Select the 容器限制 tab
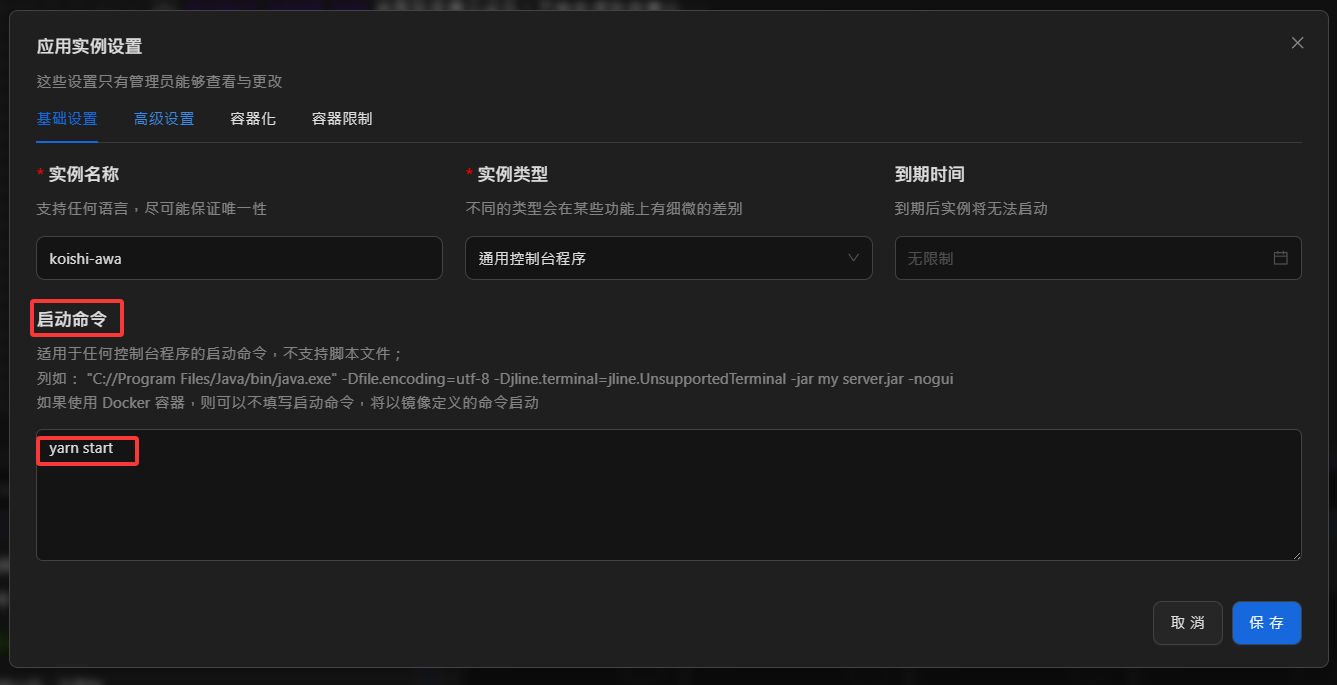Screen dimensions: 1337x685 (x=341, y=118)
